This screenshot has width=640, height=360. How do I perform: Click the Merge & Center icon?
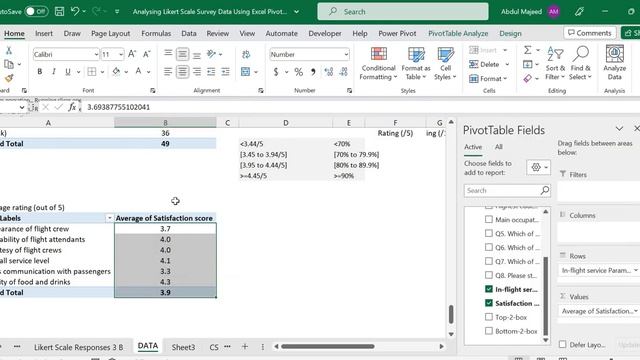click(245, 72)
